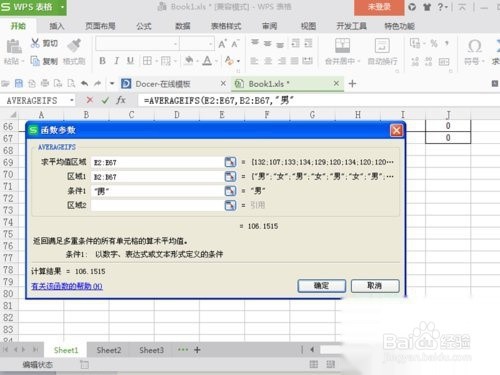The width and height of the screenshot is (500, 375).
Task: Open the font name dropdown
Action: pos(175,44)
